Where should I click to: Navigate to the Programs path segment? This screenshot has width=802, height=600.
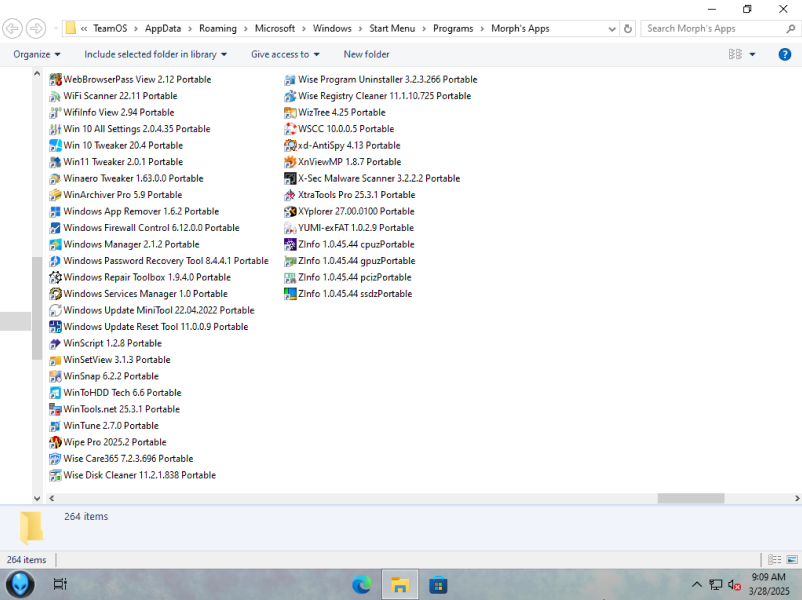click(x=453, y=29)
